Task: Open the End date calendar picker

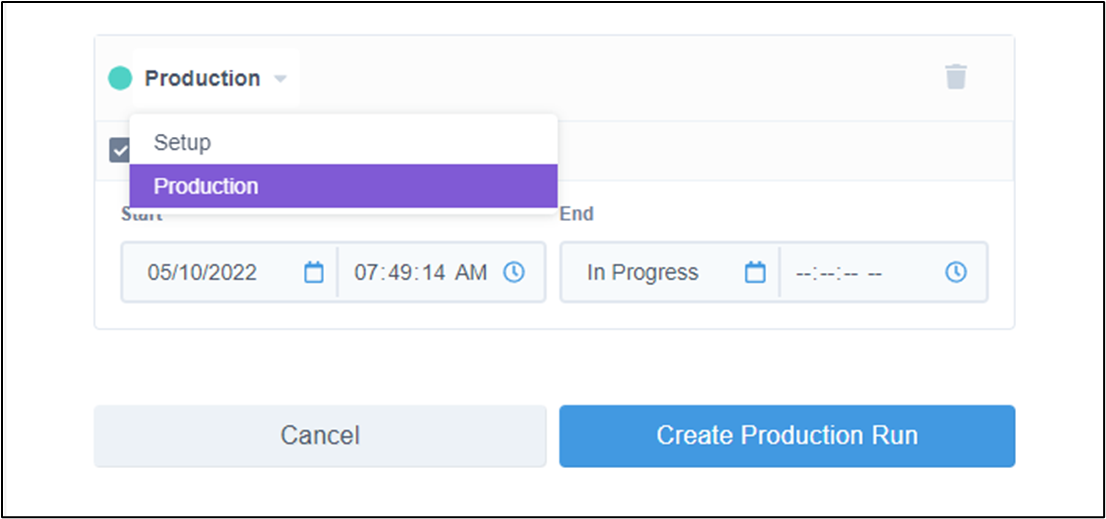Action: pyautogui.click(x=755, y=272)
